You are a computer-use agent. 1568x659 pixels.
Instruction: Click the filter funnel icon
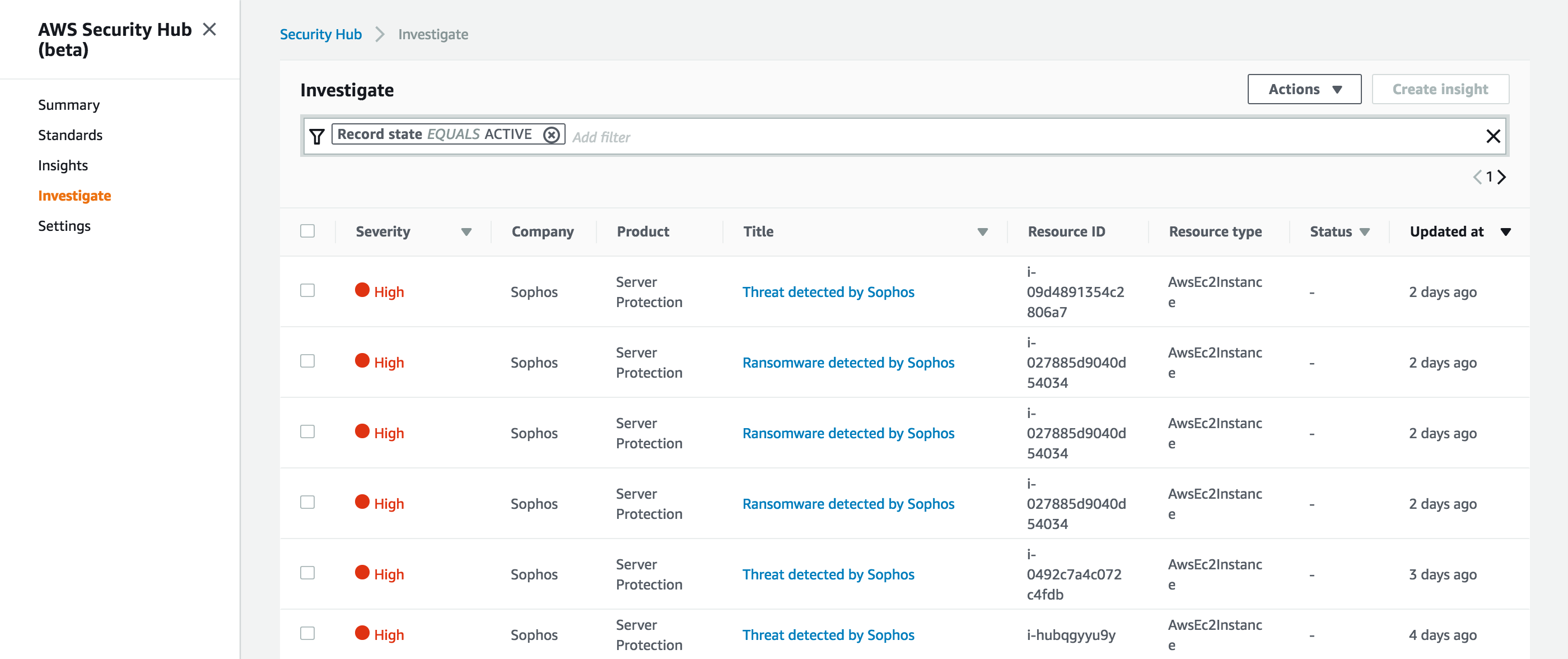316,136
